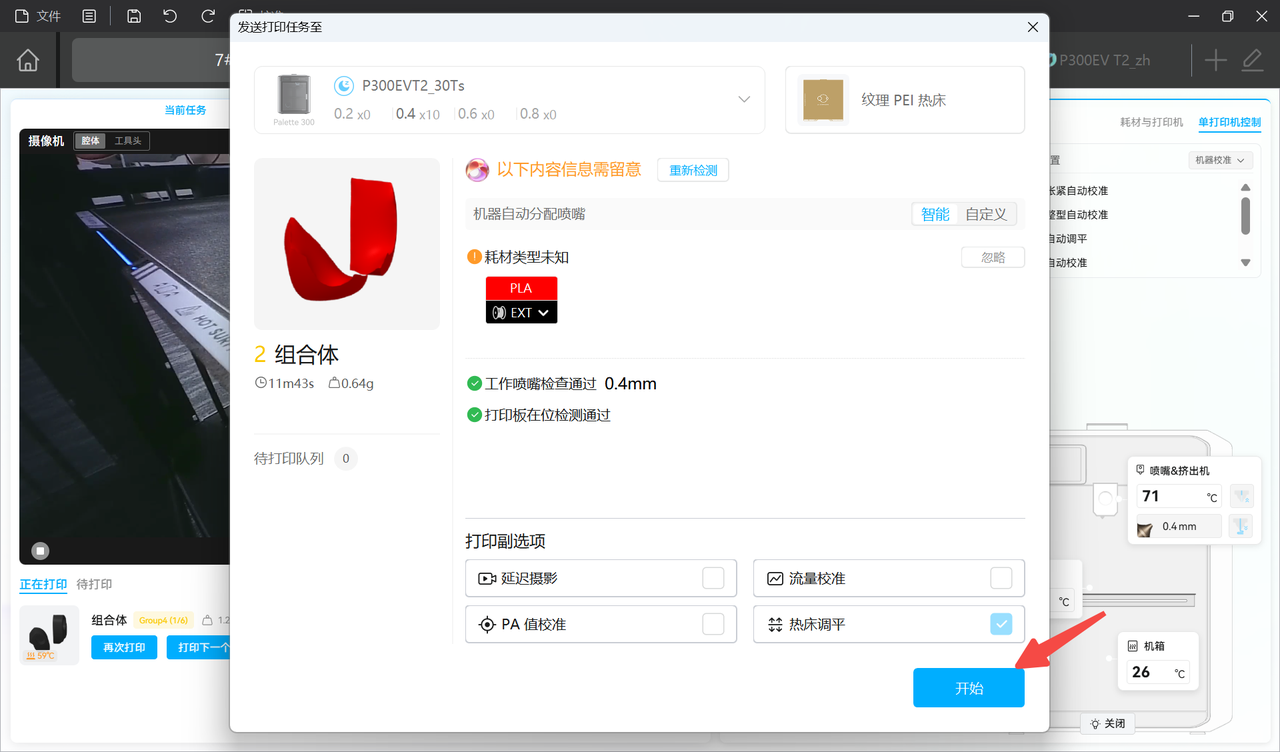Screen dimensions: 1280x752
Task: Click the 重新检测 button
Action: tap(693, 170)
